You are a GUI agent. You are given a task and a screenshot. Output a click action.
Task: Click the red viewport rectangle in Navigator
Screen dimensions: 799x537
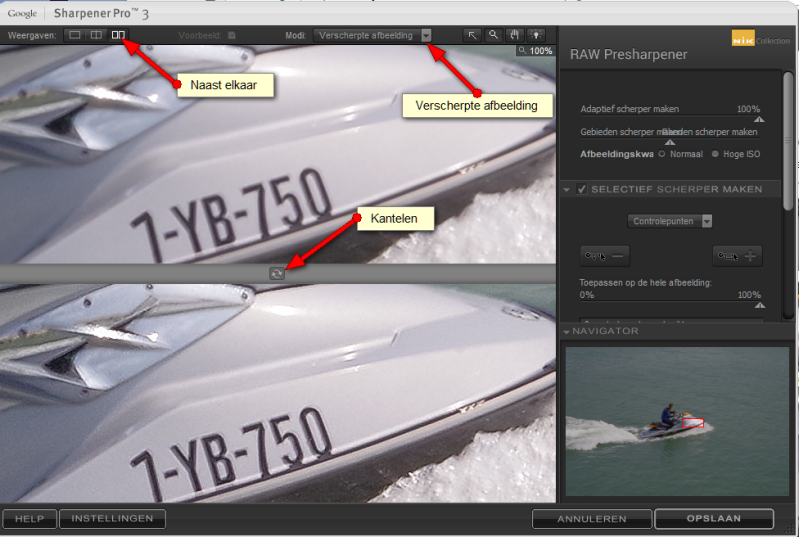coord(693,422)
